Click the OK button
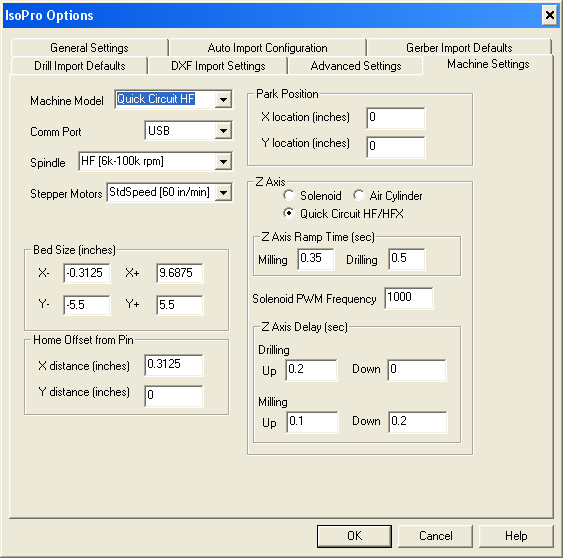Screen dimensions: 563x558 (354, 536)
